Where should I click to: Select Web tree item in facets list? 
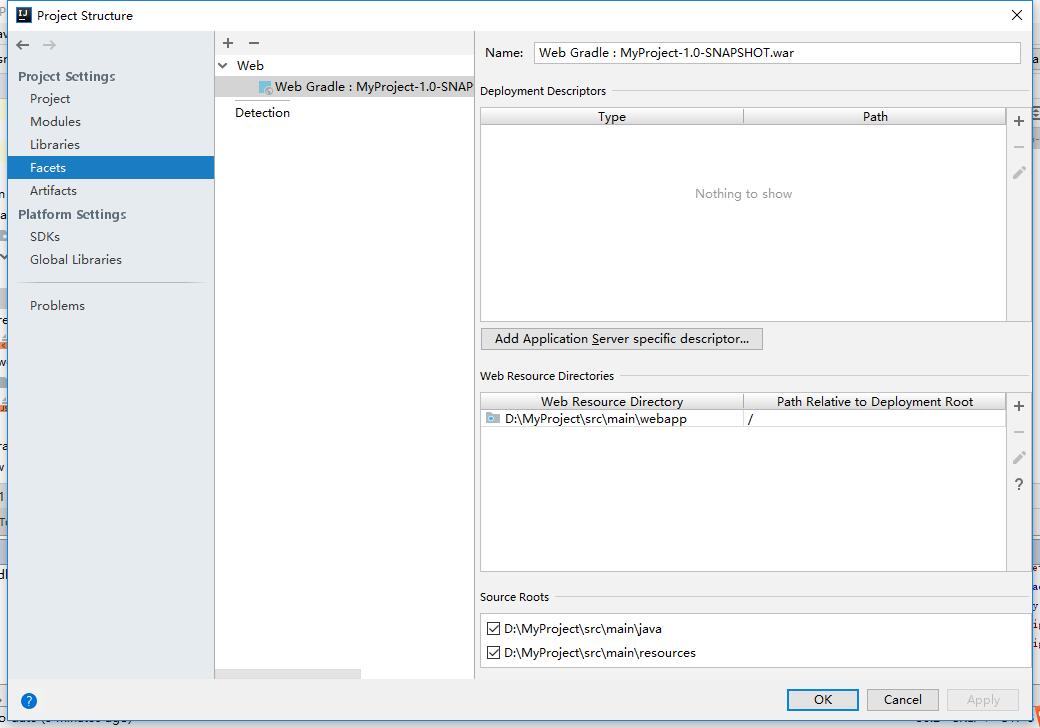(250, 66)
